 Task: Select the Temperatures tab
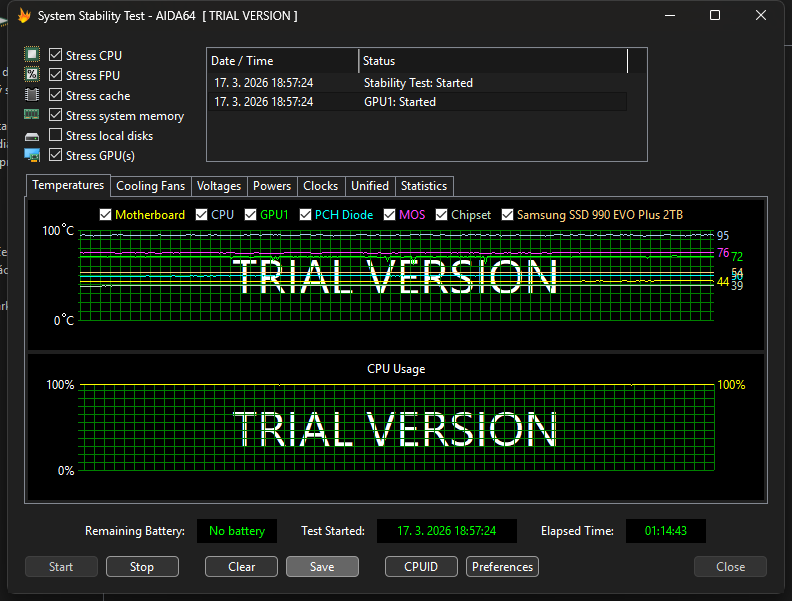68,185
